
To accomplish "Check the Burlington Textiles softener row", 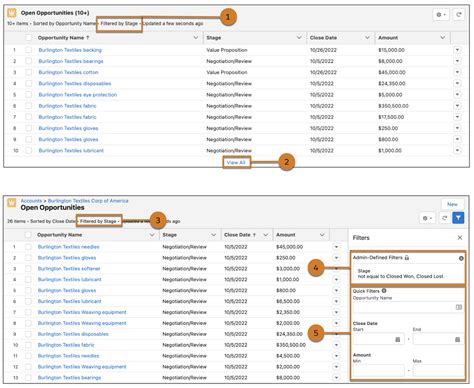I will point(28,269).
